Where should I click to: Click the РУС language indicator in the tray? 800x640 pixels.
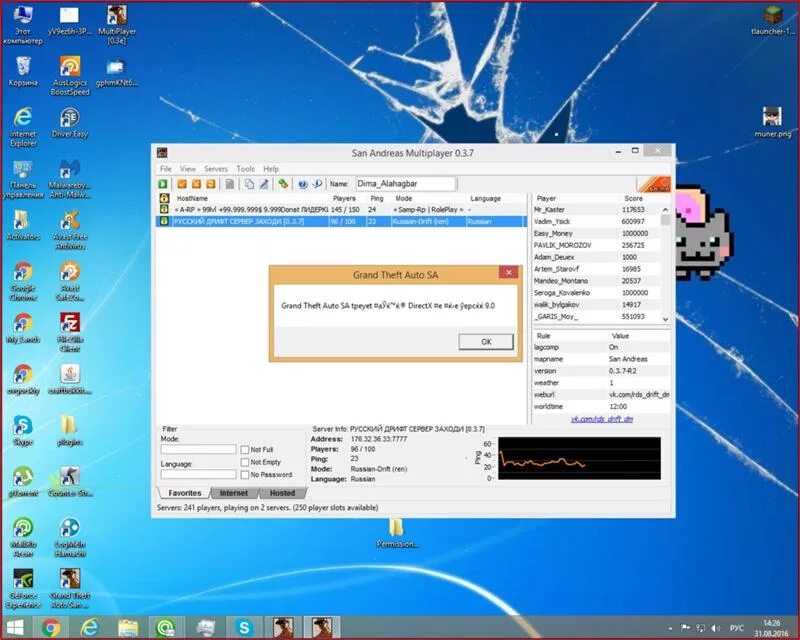[x=736, y=628]
